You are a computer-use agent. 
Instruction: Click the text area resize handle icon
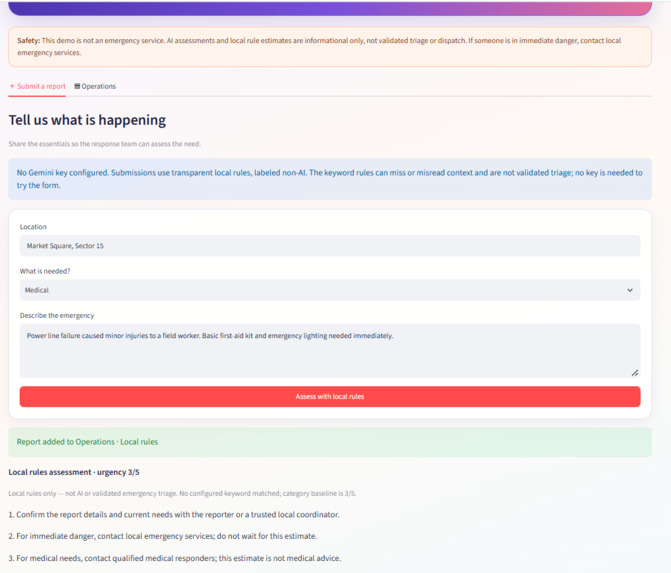click(635, 373)
